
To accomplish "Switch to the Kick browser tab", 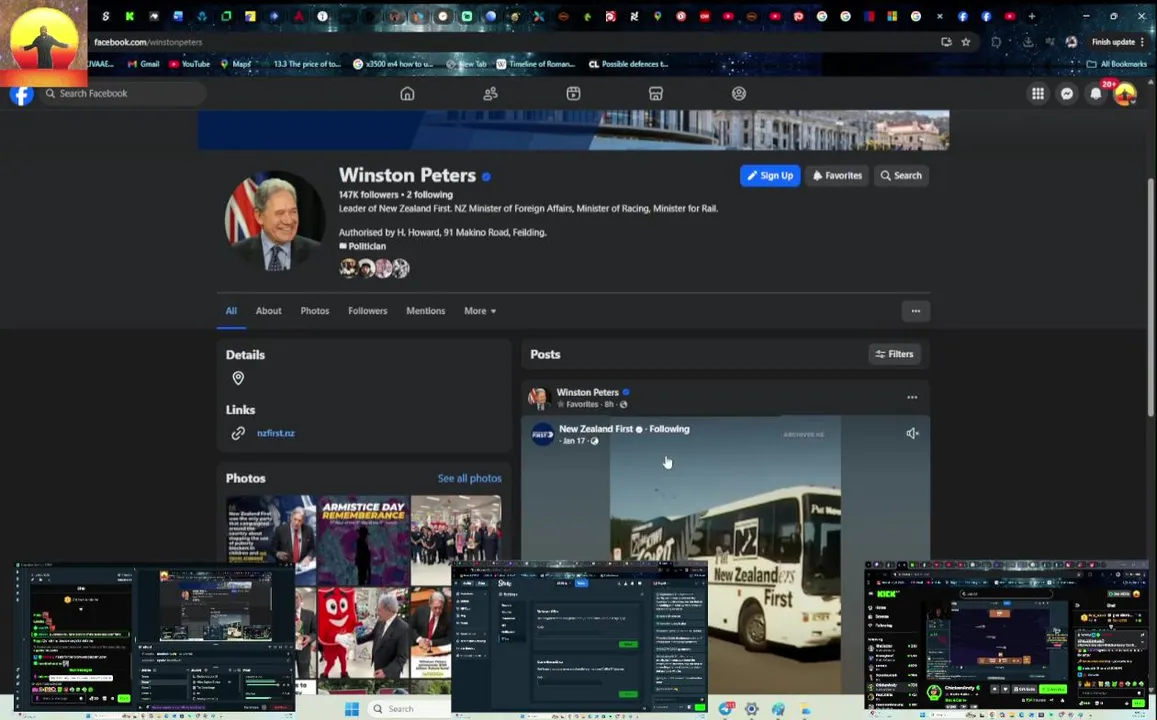I will coord(130,16).
